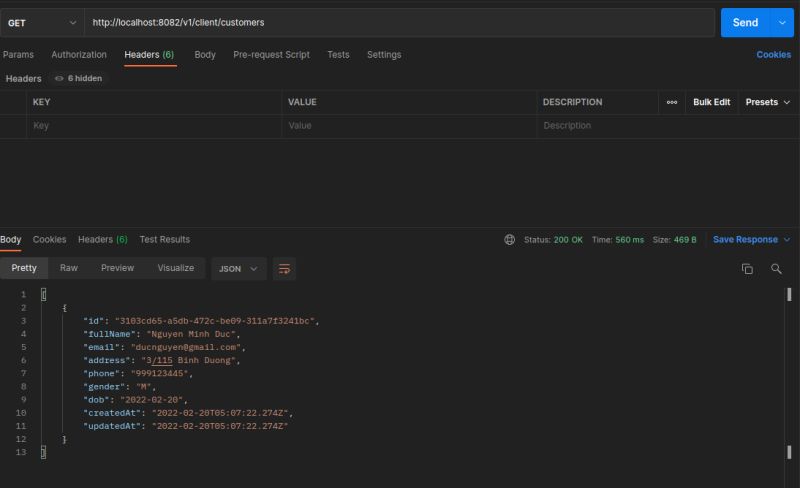Toggle the 6 hidden headers eye button
The image size is (800, 488).
(x=79, y=78)
